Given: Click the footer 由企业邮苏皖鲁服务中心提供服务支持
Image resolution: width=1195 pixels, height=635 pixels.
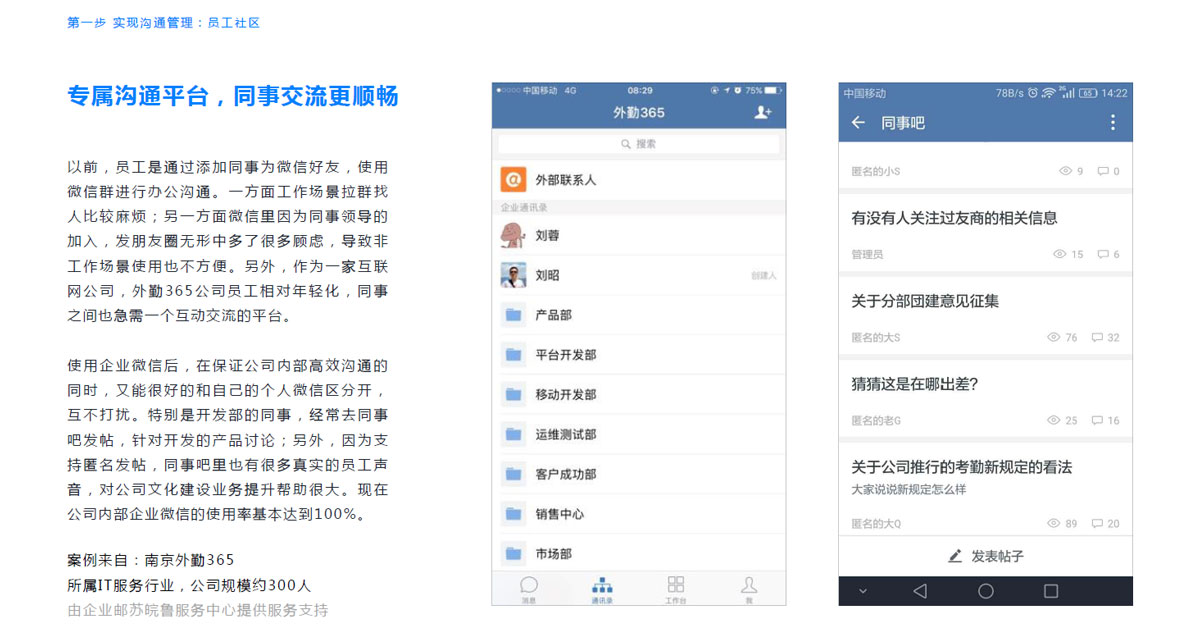Looking at the screenshot, I should (x=198, y=610).
